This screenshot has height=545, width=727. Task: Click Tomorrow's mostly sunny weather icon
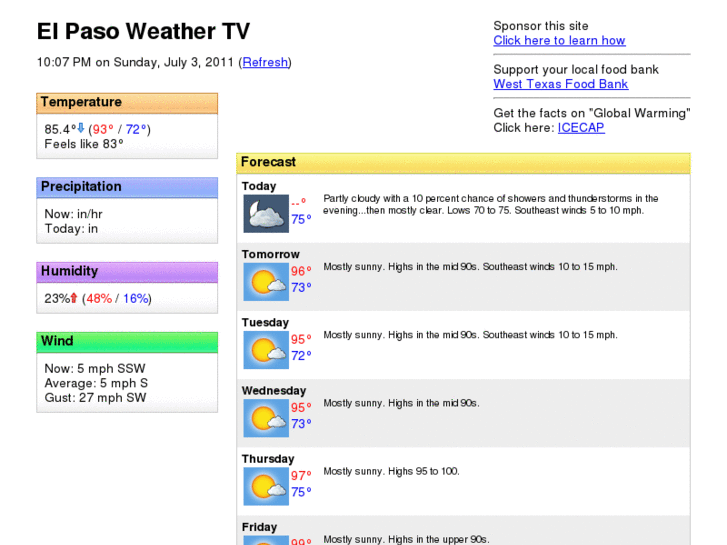[266, 282]
